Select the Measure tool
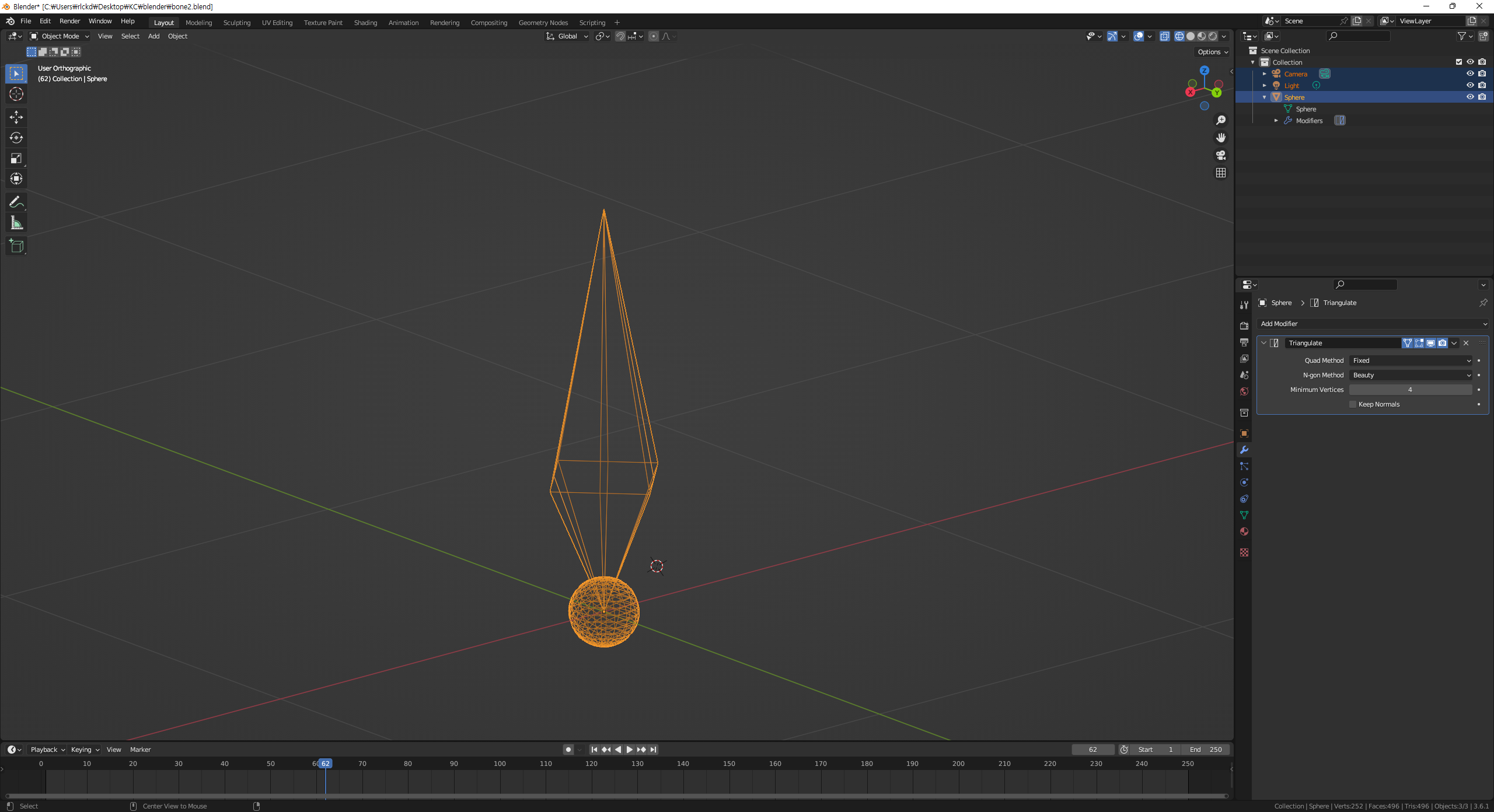Image resolution: width=1494 pixels, height=812 pixels. pyautogui.click(x=16, y=222)
